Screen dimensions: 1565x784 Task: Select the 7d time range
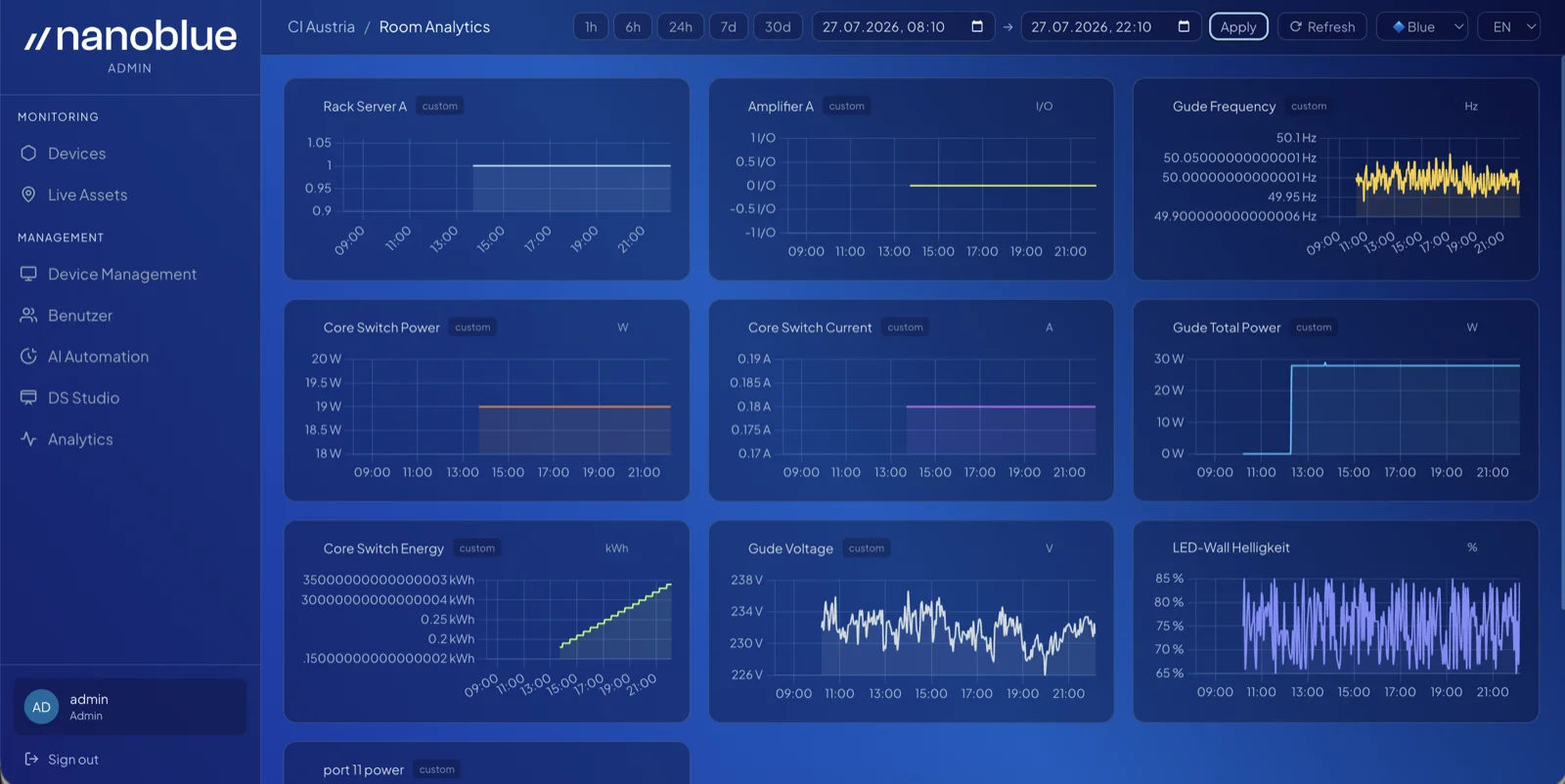tap(729, 26)
